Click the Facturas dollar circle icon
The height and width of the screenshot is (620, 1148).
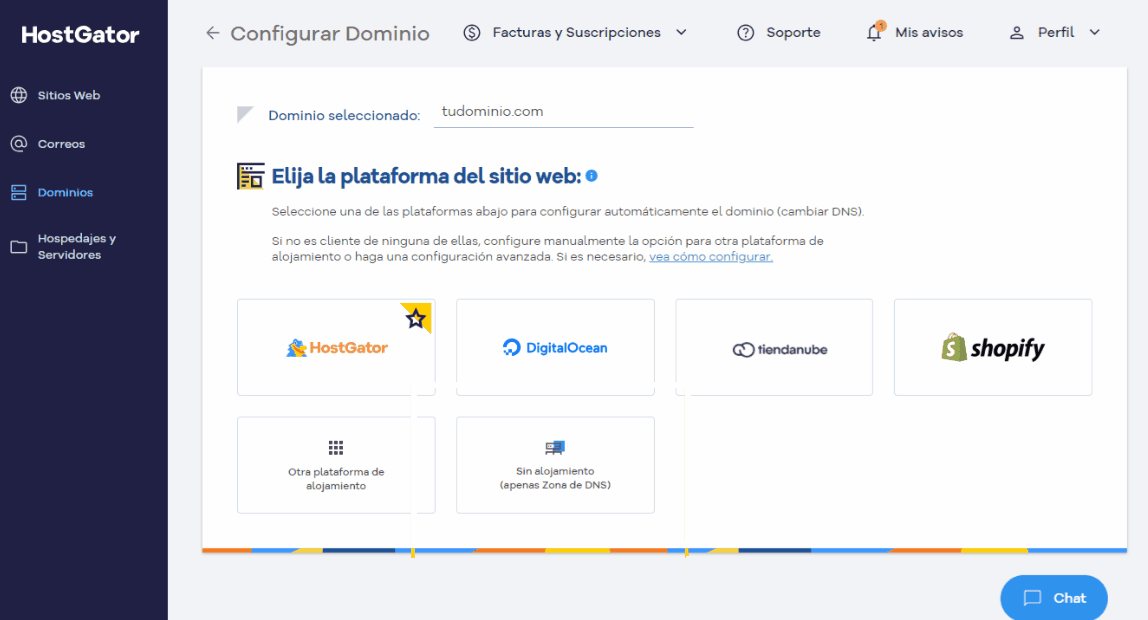click(x=472, y=33)
